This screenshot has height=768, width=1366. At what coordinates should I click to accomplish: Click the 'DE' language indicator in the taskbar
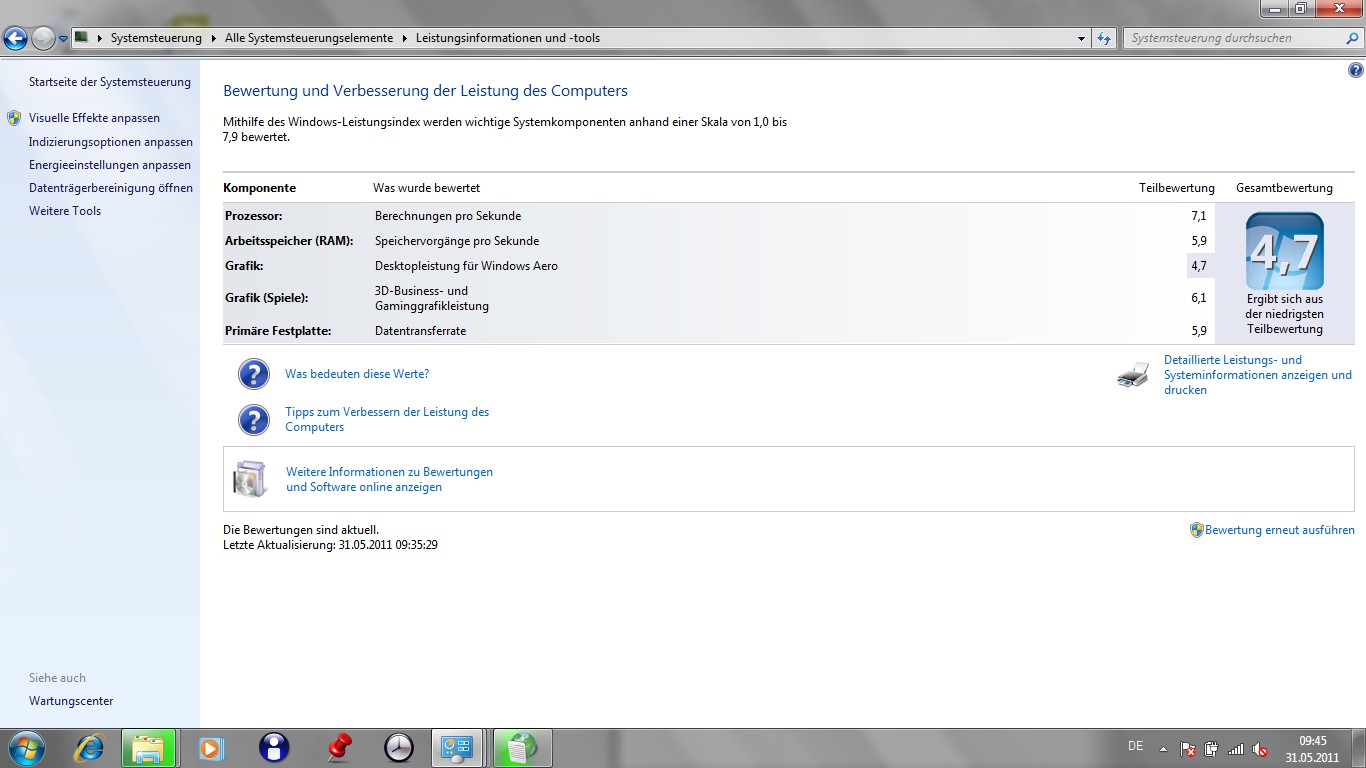click(x=1135, y=746)
